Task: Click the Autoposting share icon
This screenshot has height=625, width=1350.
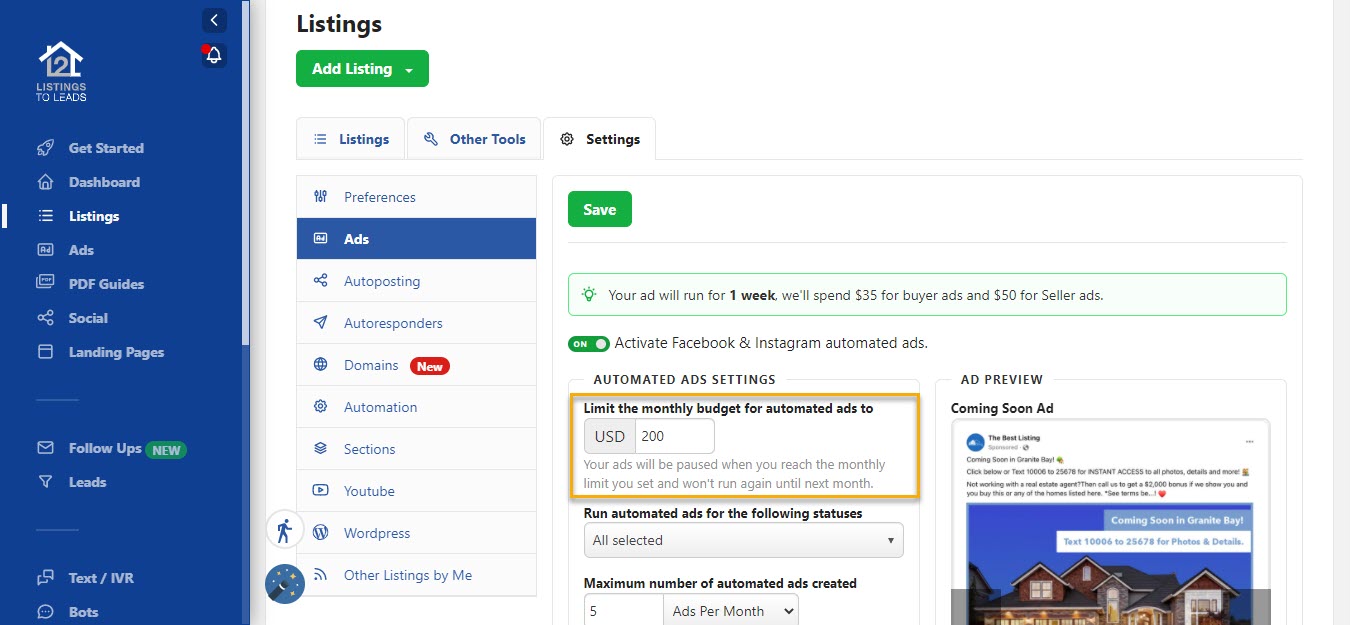Action: [321, 281]
